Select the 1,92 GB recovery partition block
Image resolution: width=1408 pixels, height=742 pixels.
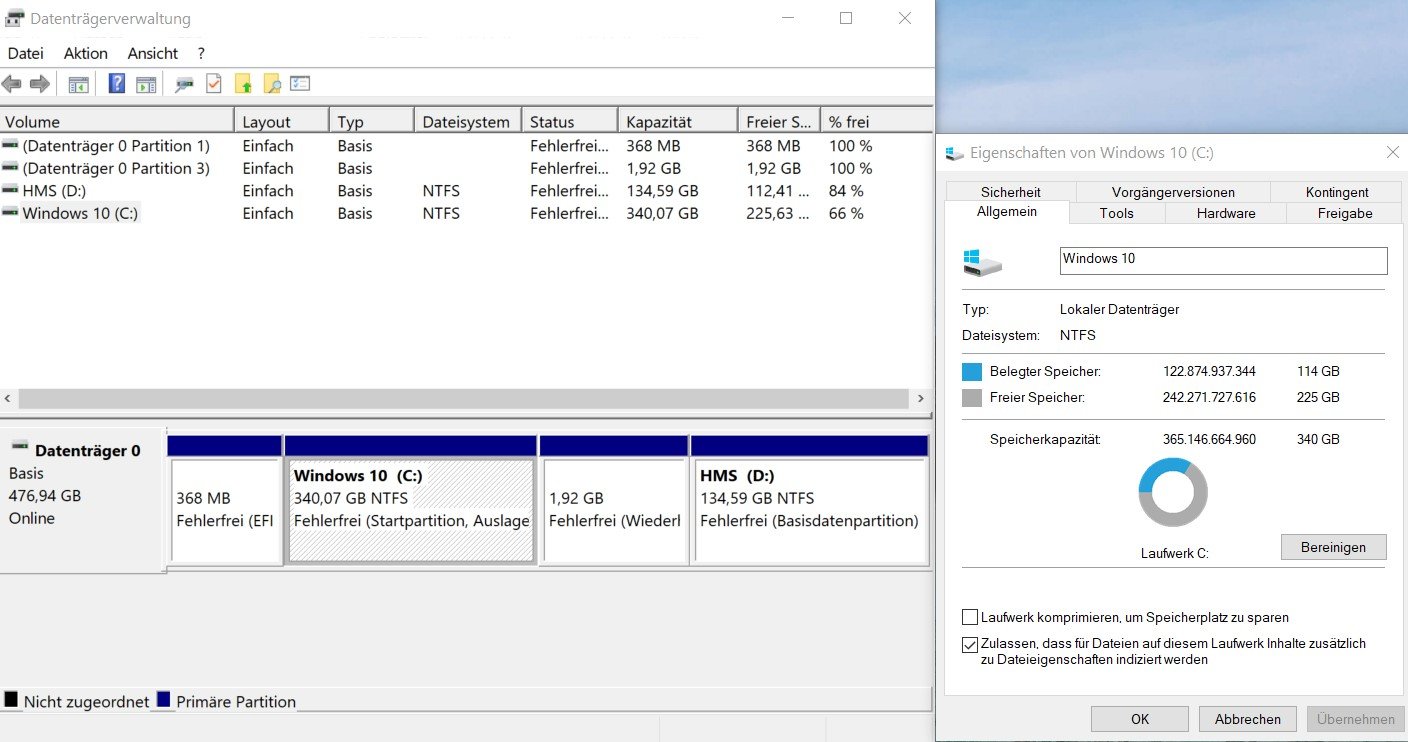pyautogui.click(x=614, y=498)
